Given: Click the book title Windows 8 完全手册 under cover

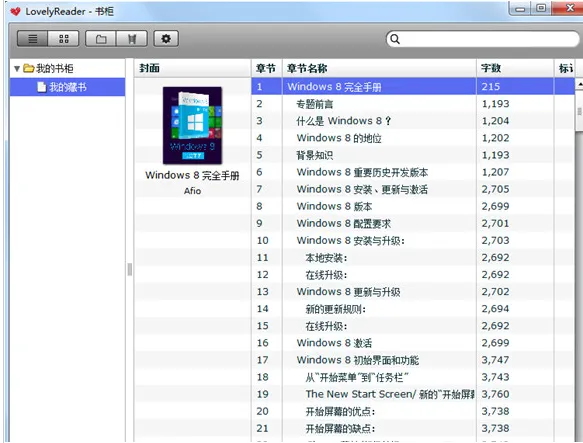Looking at the screenshot, I should pos(192,175).
